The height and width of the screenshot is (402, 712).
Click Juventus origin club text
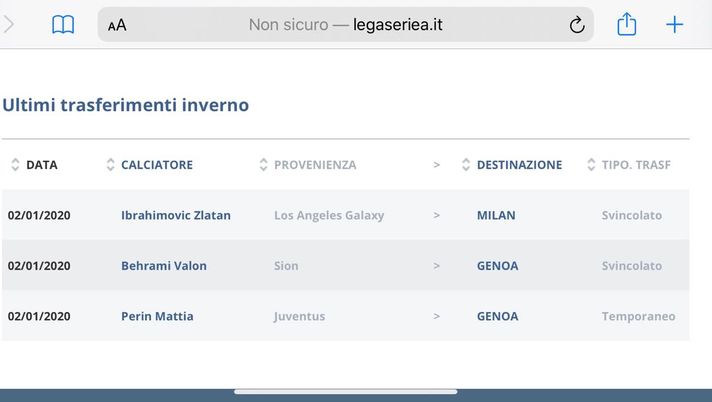click(x=299, y=316)
